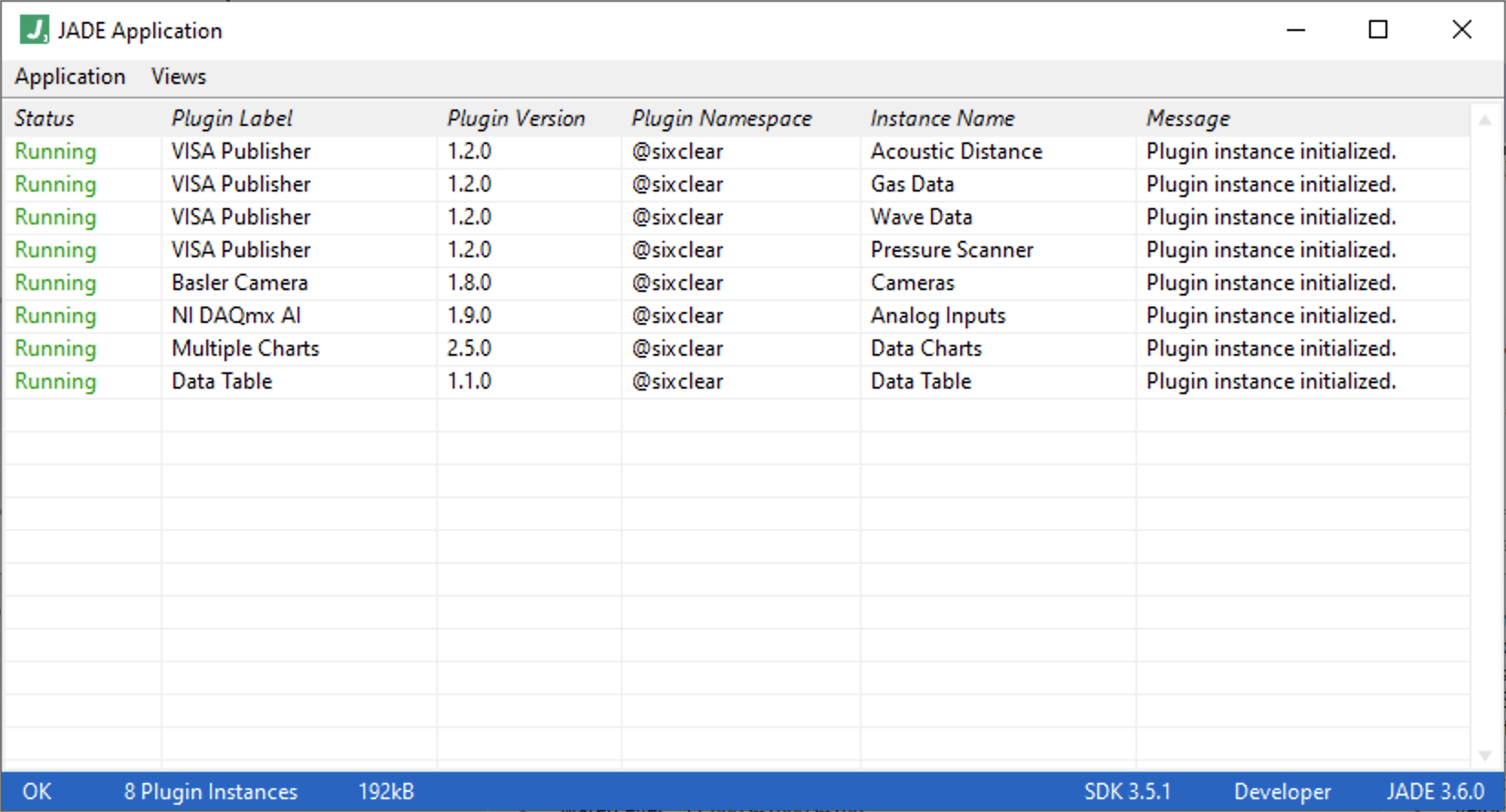Select the Wave Data instance cell
This screenshot has width=1506, height=812.
tap(922, 217)
